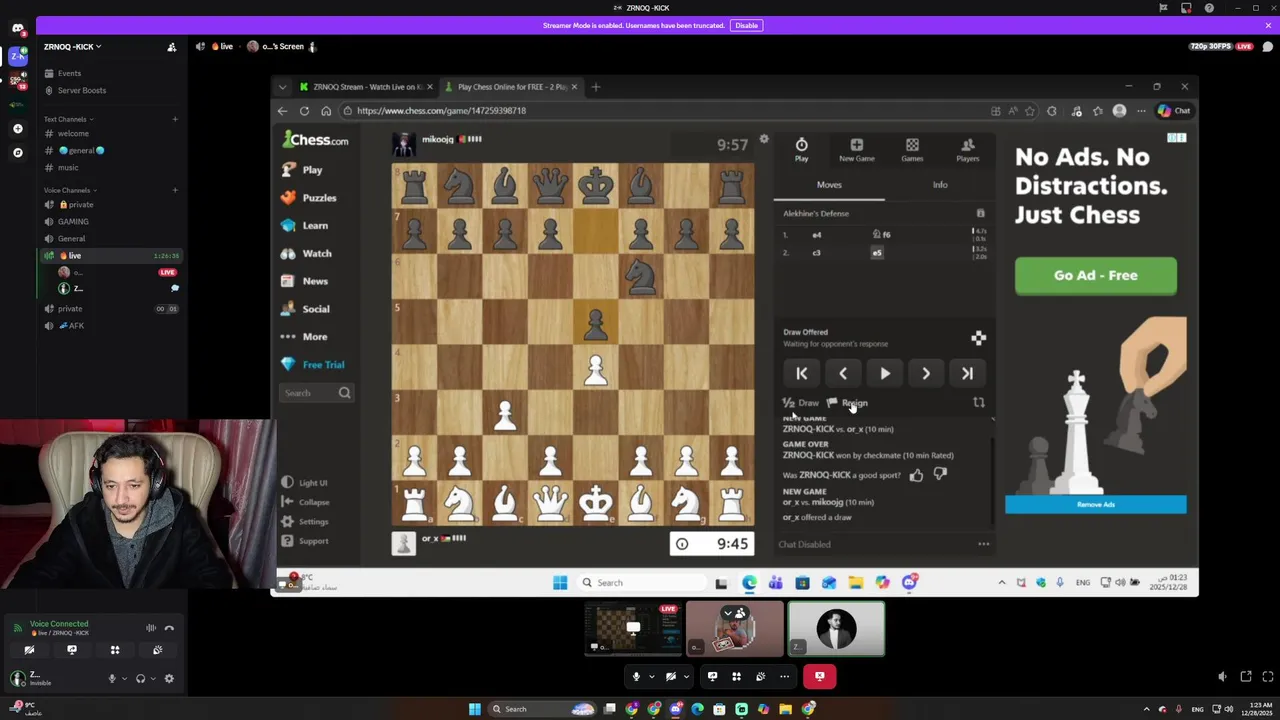Toggle microphone mute in call controls
The width and height of the screenshot is (1280, 720).
click(x=636, y=677)
